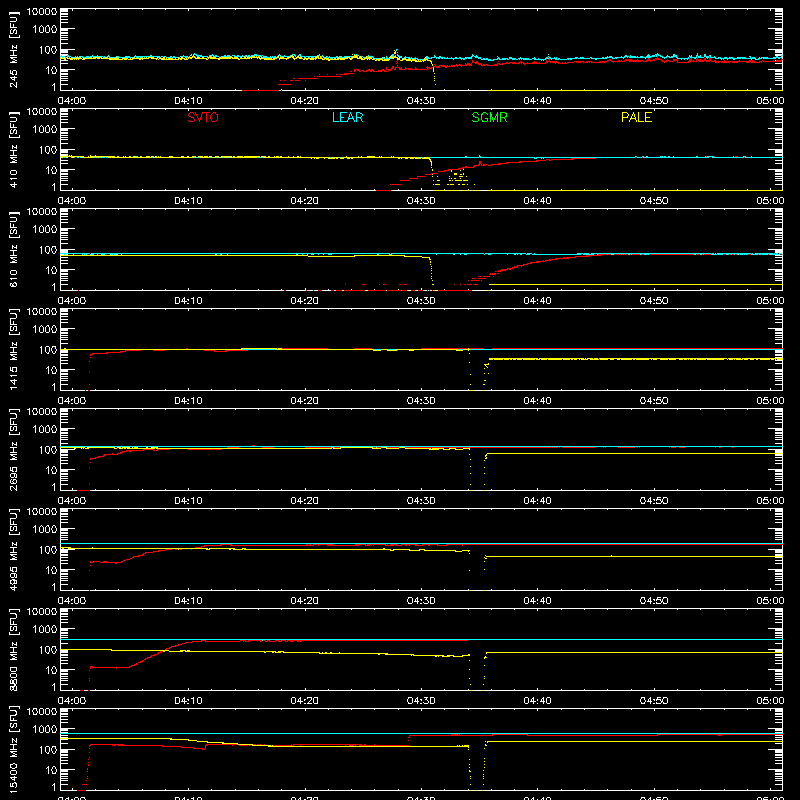Click 04:40 time label under 245 MHz plot
800x800 pixels.
pyautogui.click(x=537, y=101)
